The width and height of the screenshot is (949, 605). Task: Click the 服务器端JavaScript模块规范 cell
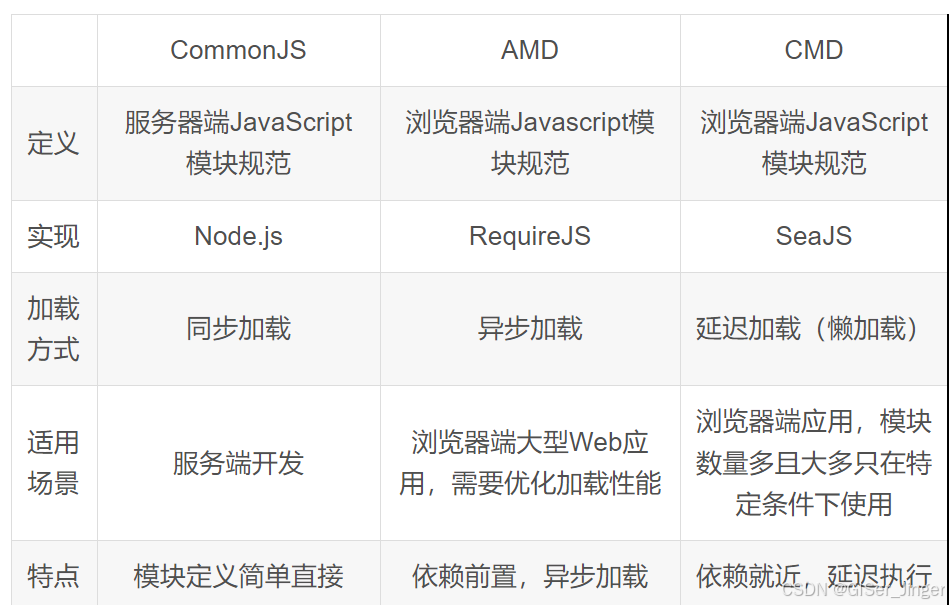point(238,143)
